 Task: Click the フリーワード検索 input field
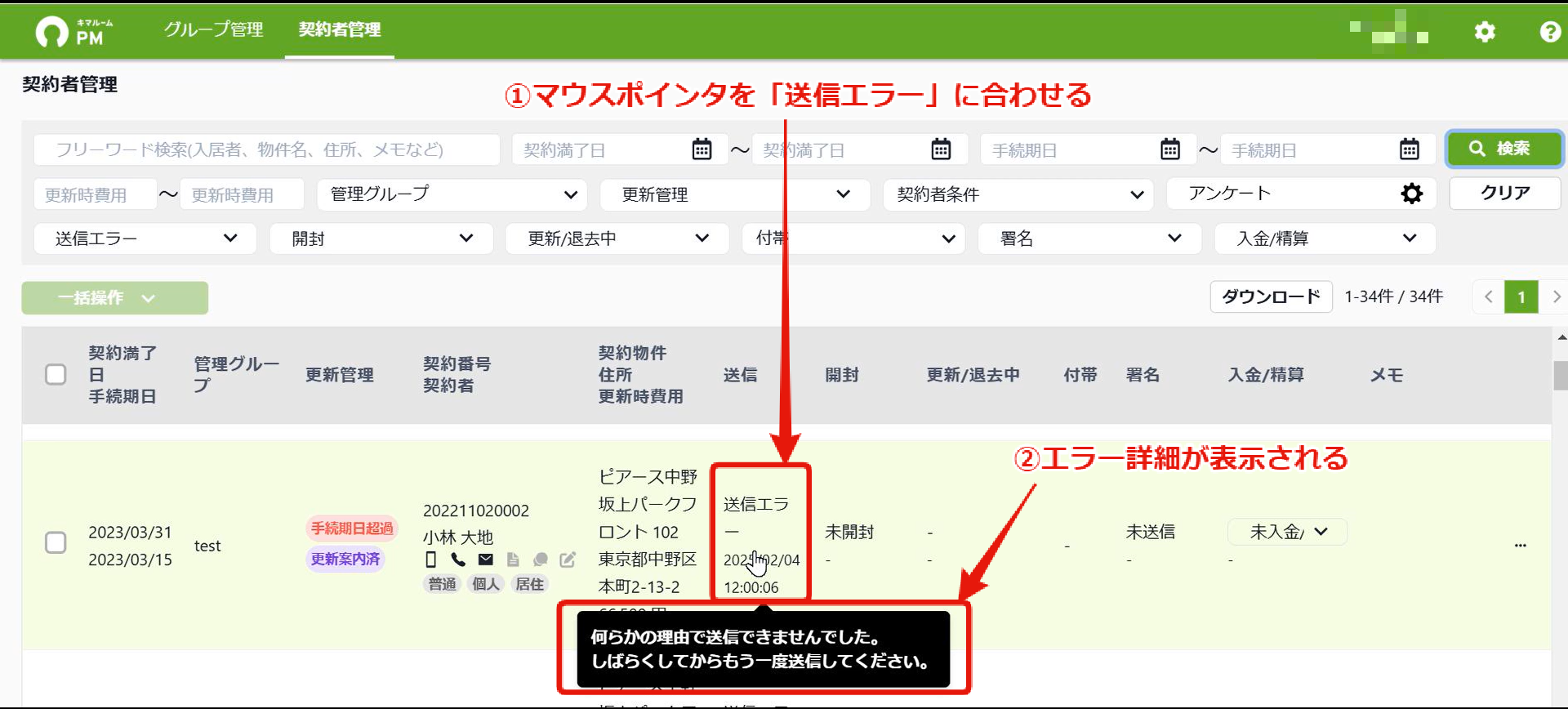point(266,149)
